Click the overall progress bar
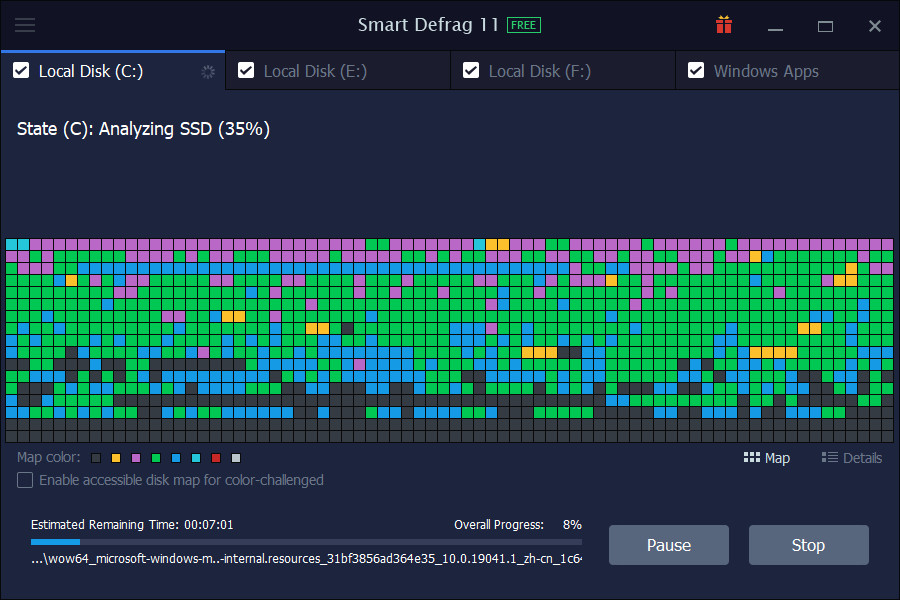 click(306, 541)
